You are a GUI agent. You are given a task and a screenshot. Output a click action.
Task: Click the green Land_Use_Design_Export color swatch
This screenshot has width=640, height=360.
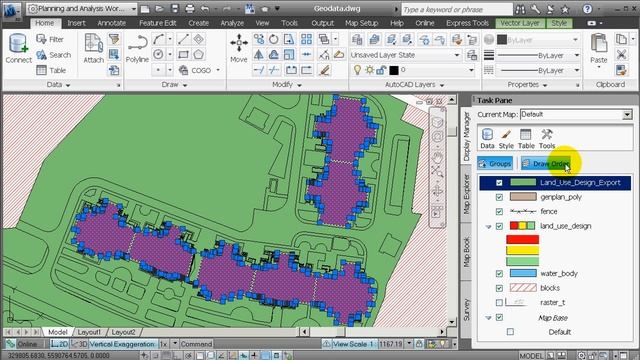click(523, 182)
